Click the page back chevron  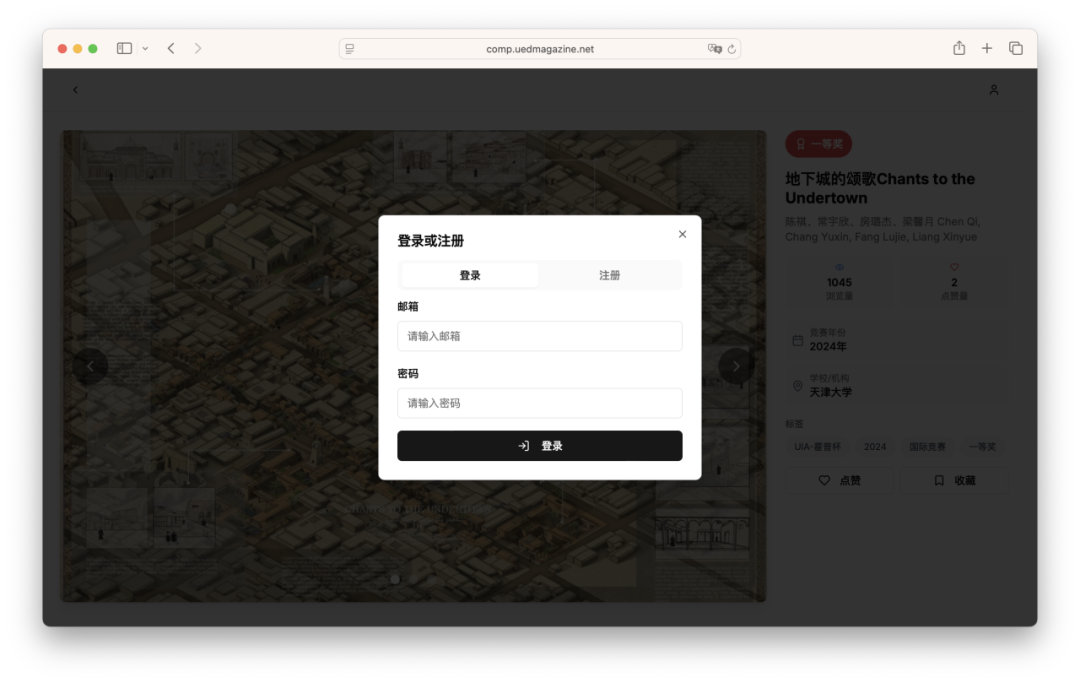75,90
